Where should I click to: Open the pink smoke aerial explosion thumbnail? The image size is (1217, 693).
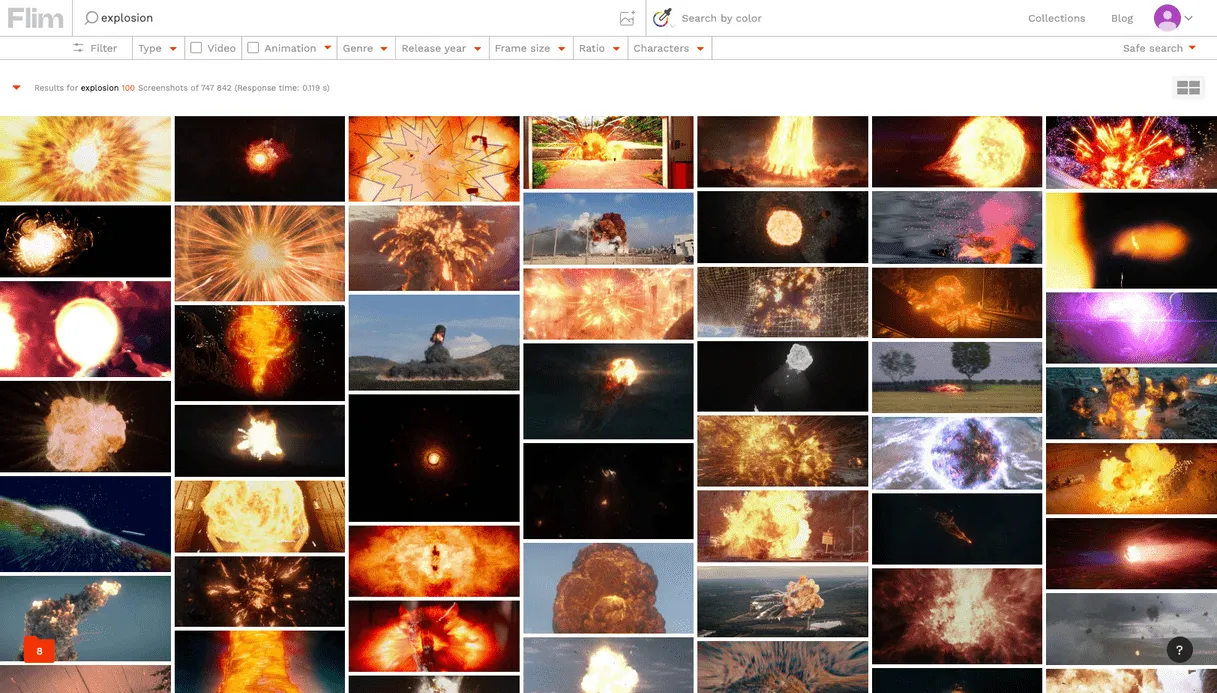click(957, 227)
